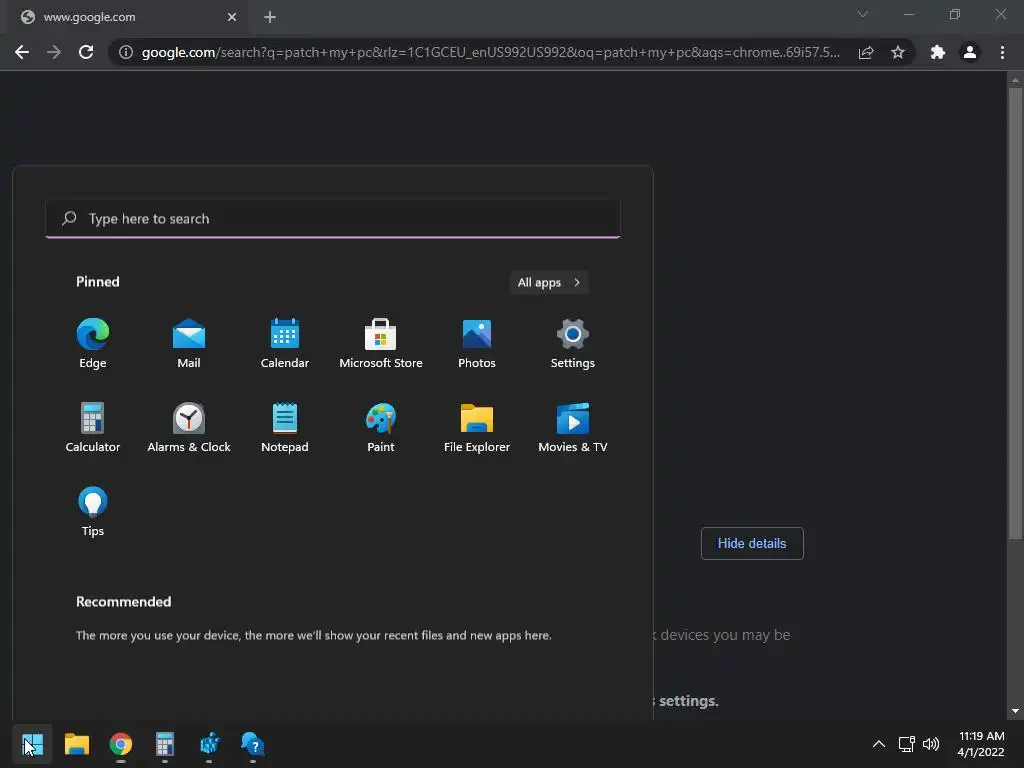Open Calculator from the taskbar
This screenshot has height=768, width=1024.
pyautogui.click(x=165, y=744)
